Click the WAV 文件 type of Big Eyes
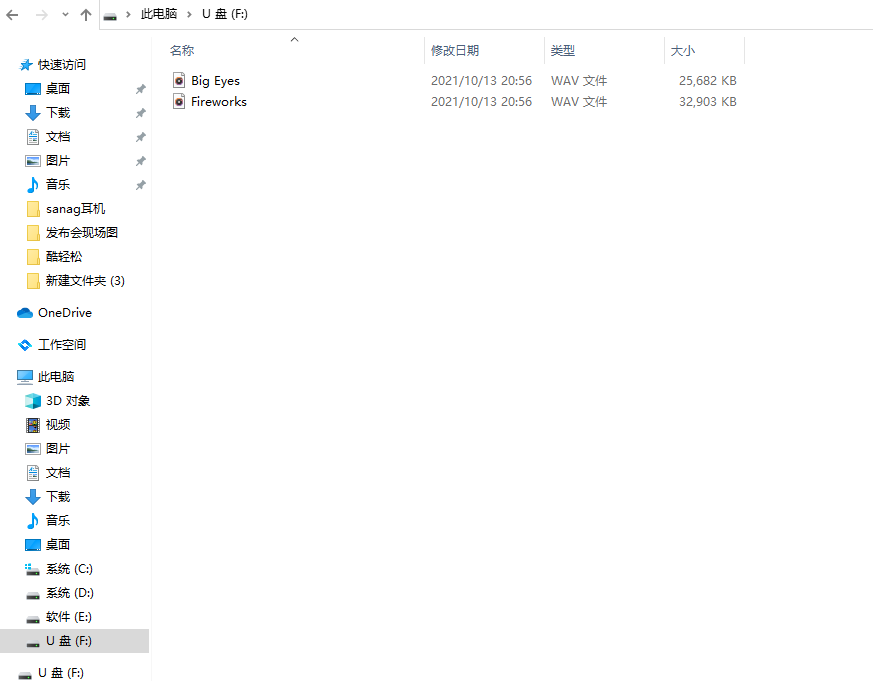The image size is (873, 681). tap(579, 81)
